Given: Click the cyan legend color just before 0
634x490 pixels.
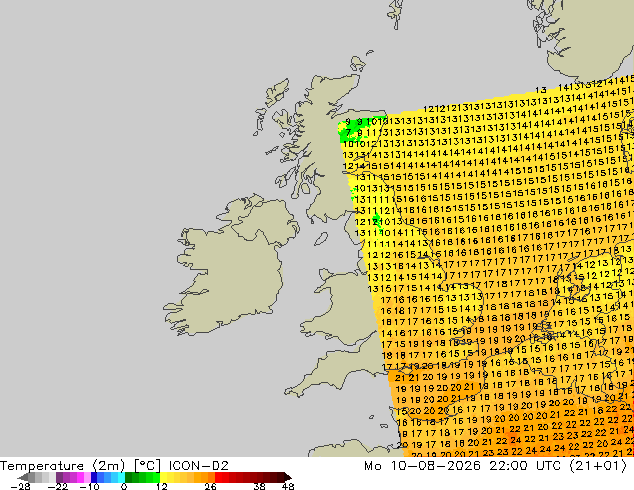Looking at the screenshot, I should 121,477.
